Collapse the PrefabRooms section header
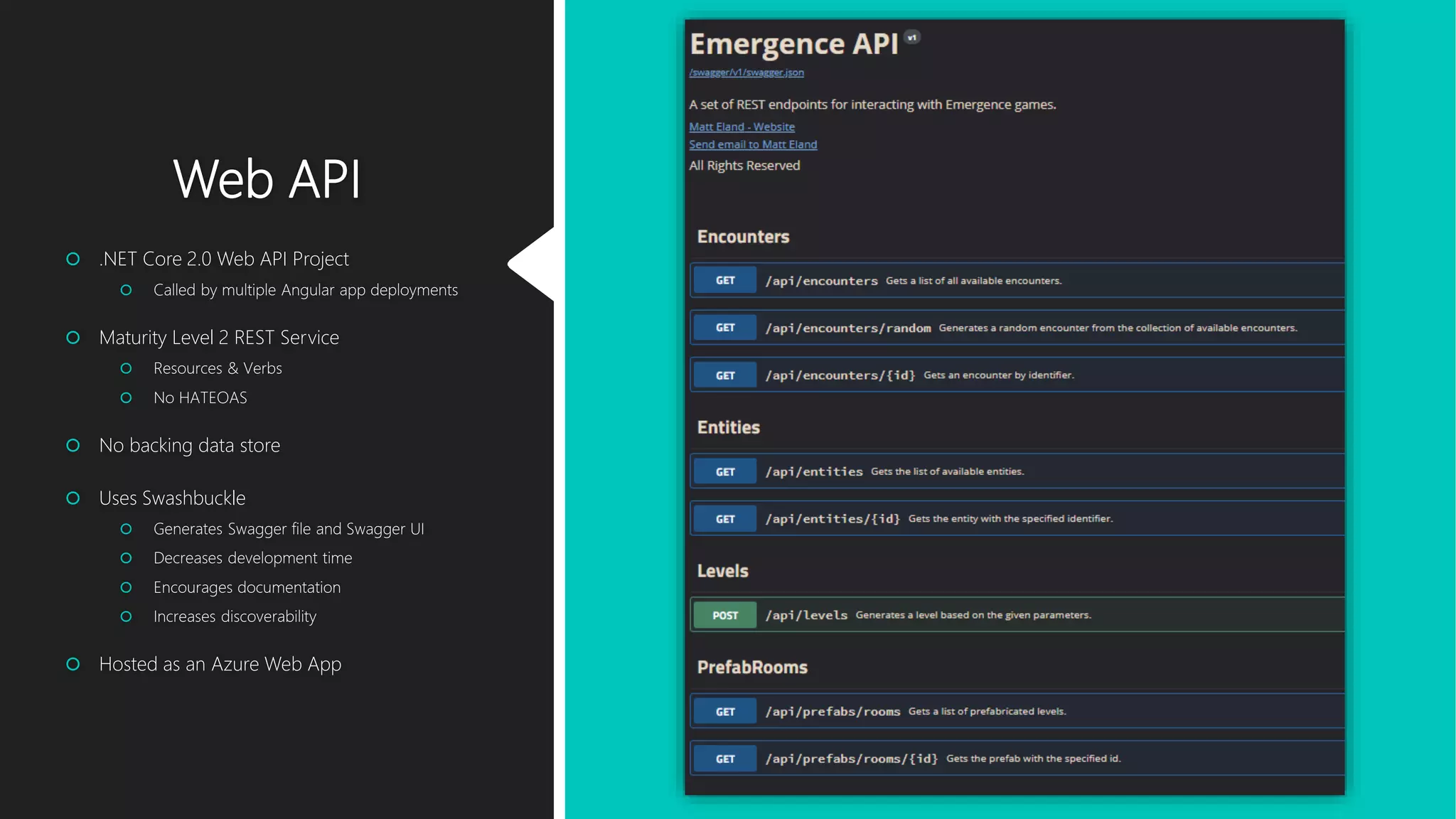Image resolution: width=1456 pixels, height=819 pixels. click(752, 668)
